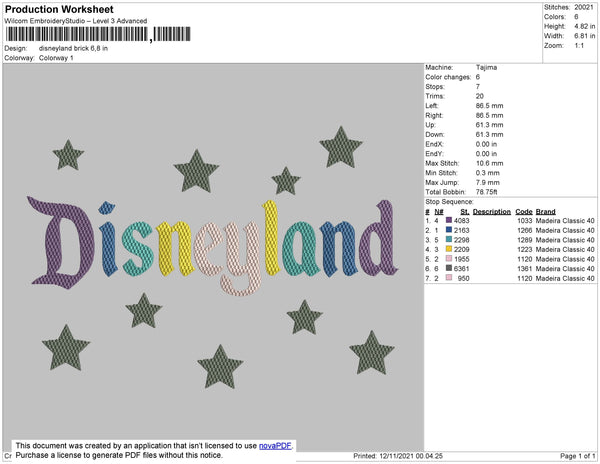This screenshot has height=464, width=600.
Task: Click the Brand column header
Action: point(546,212)
